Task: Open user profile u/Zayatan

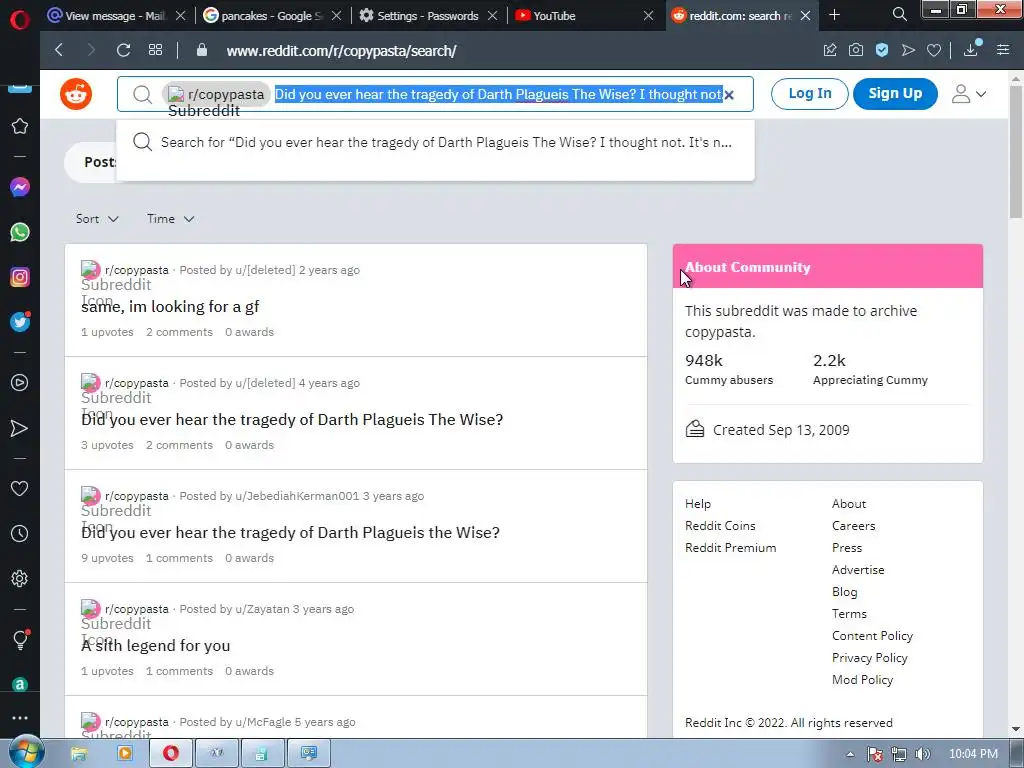Action: [263, 609]
